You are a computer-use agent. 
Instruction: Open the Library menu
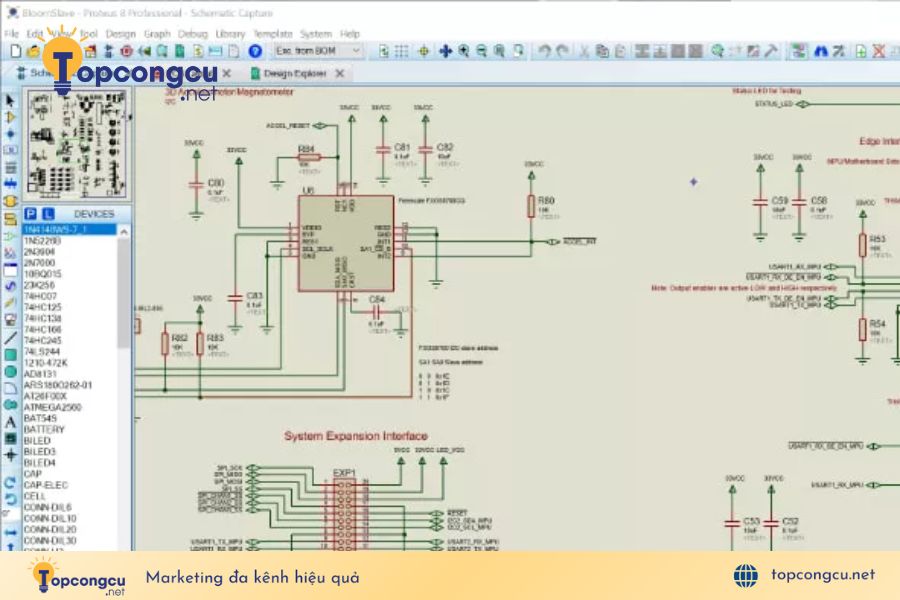tap(230, 34)
